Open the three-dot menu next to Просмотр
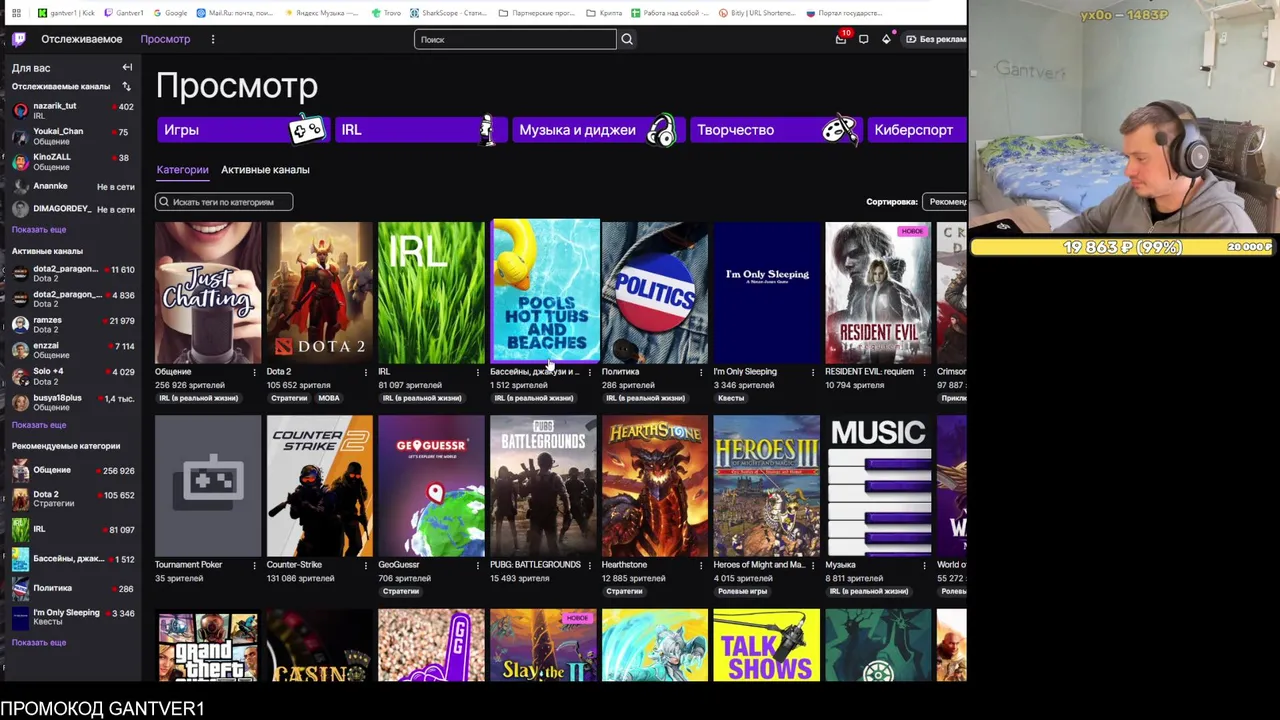Image resolution: width=1280 pixels, height=720 pixels. 213,39
